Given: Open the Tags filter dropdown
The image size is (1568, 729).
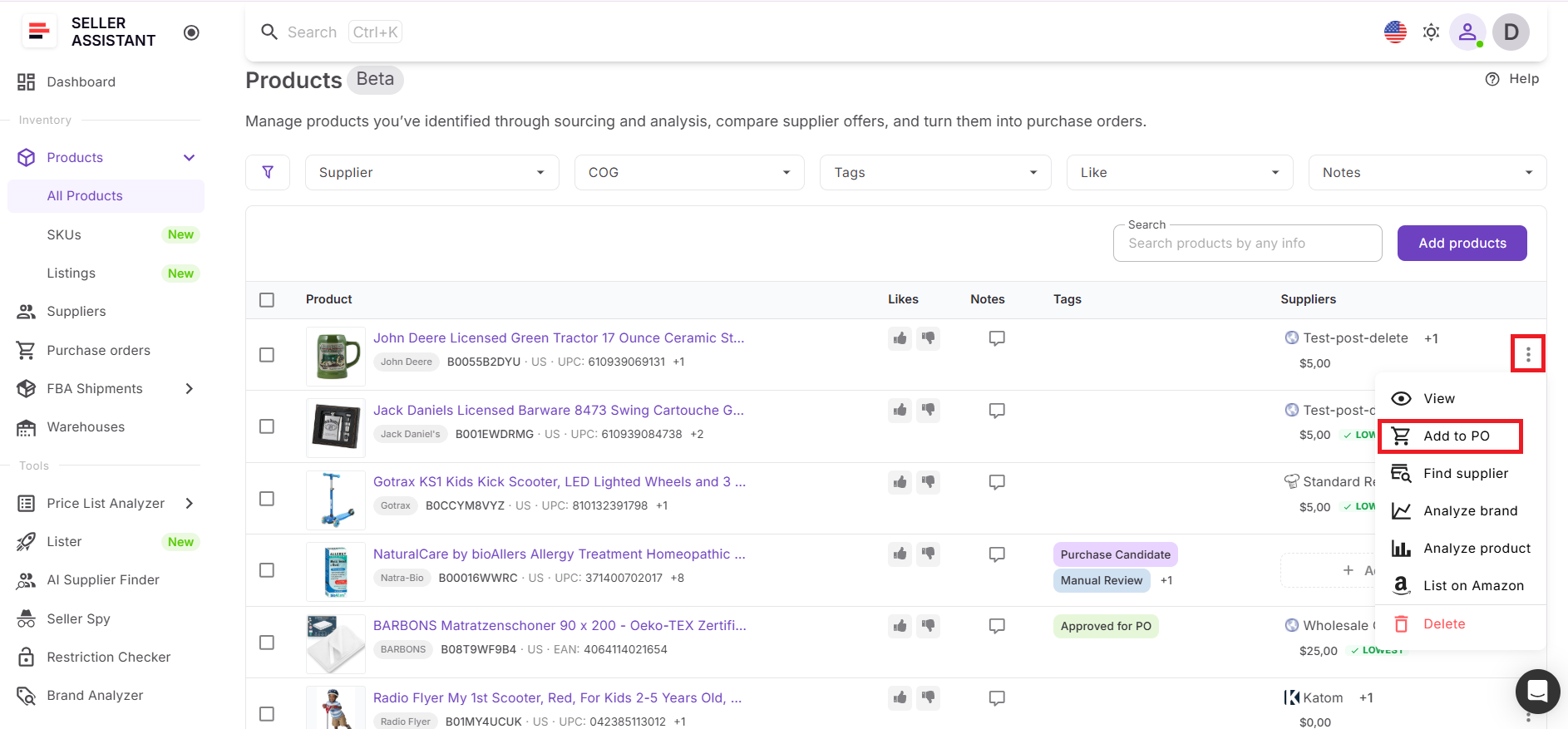Looking at the screenshot, I should (935, 172).
